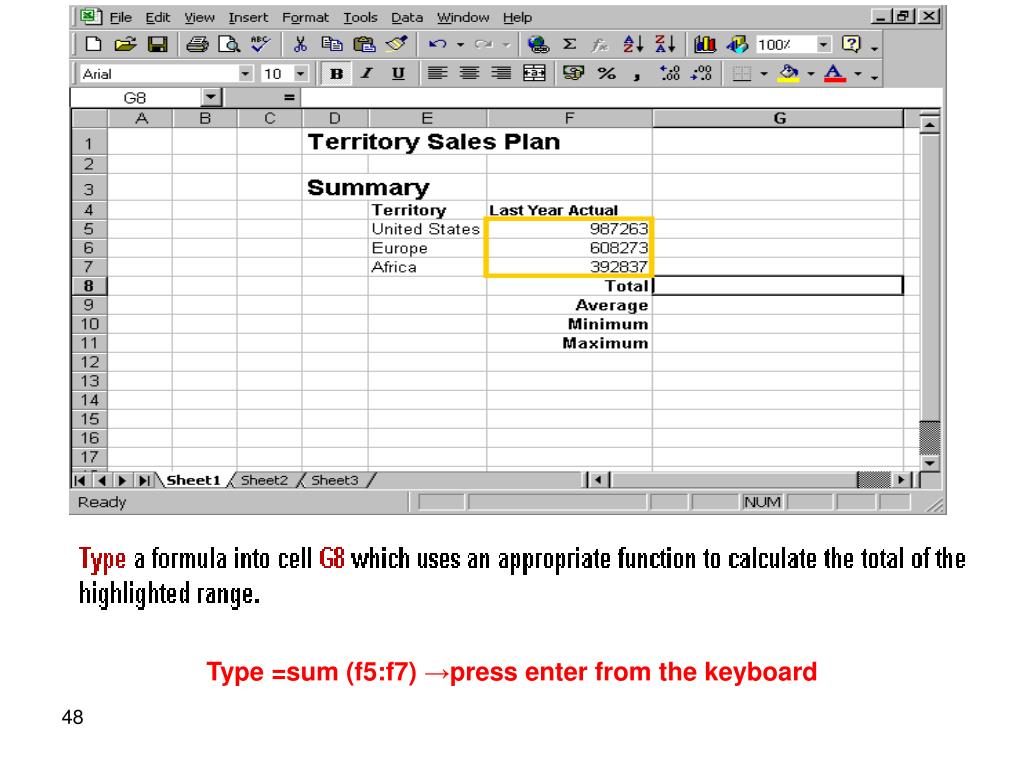The width and height of the screenshot is (1024, 768).
Task: Save the workbook with the floppy disk icon
Action: (157, 44)
